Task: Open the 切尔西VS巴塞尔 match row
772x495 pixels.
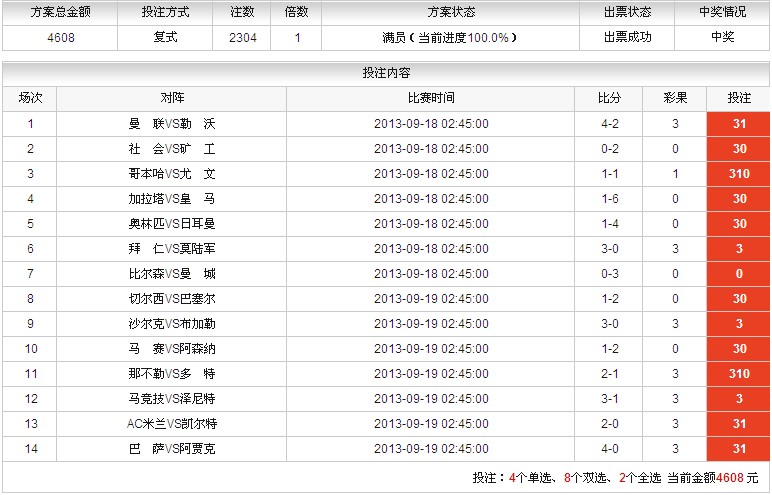Action: [171, 299]
